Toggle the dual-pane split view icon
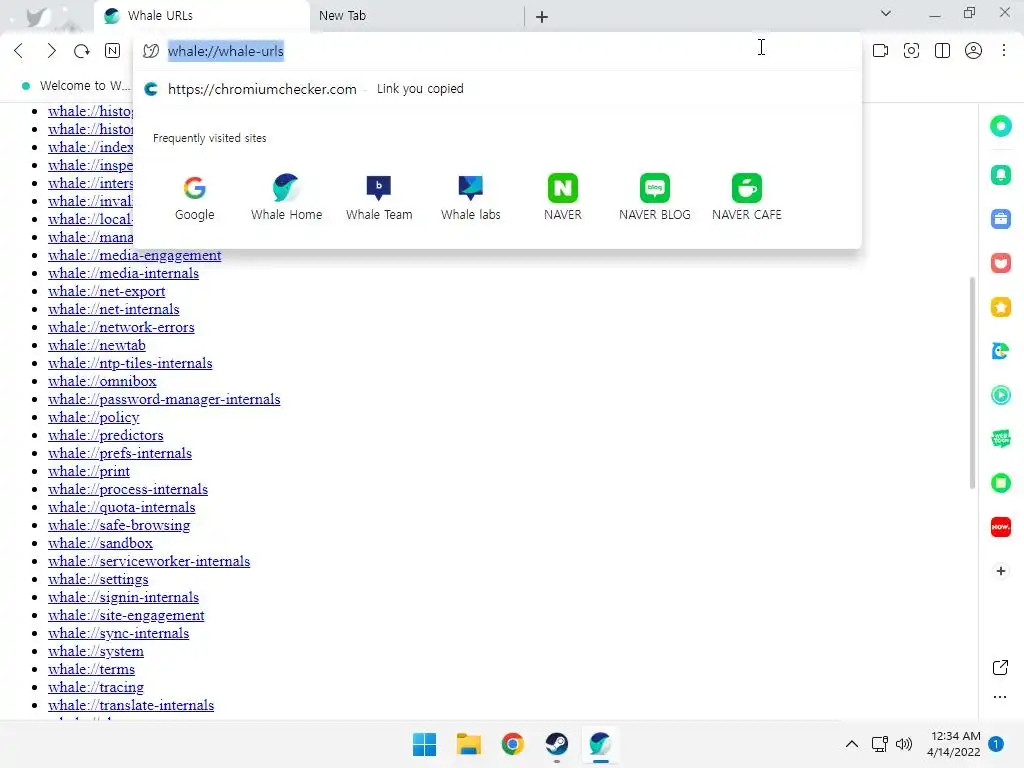The height and width of the screenshot is (768, 1024). tap(942, 51)
